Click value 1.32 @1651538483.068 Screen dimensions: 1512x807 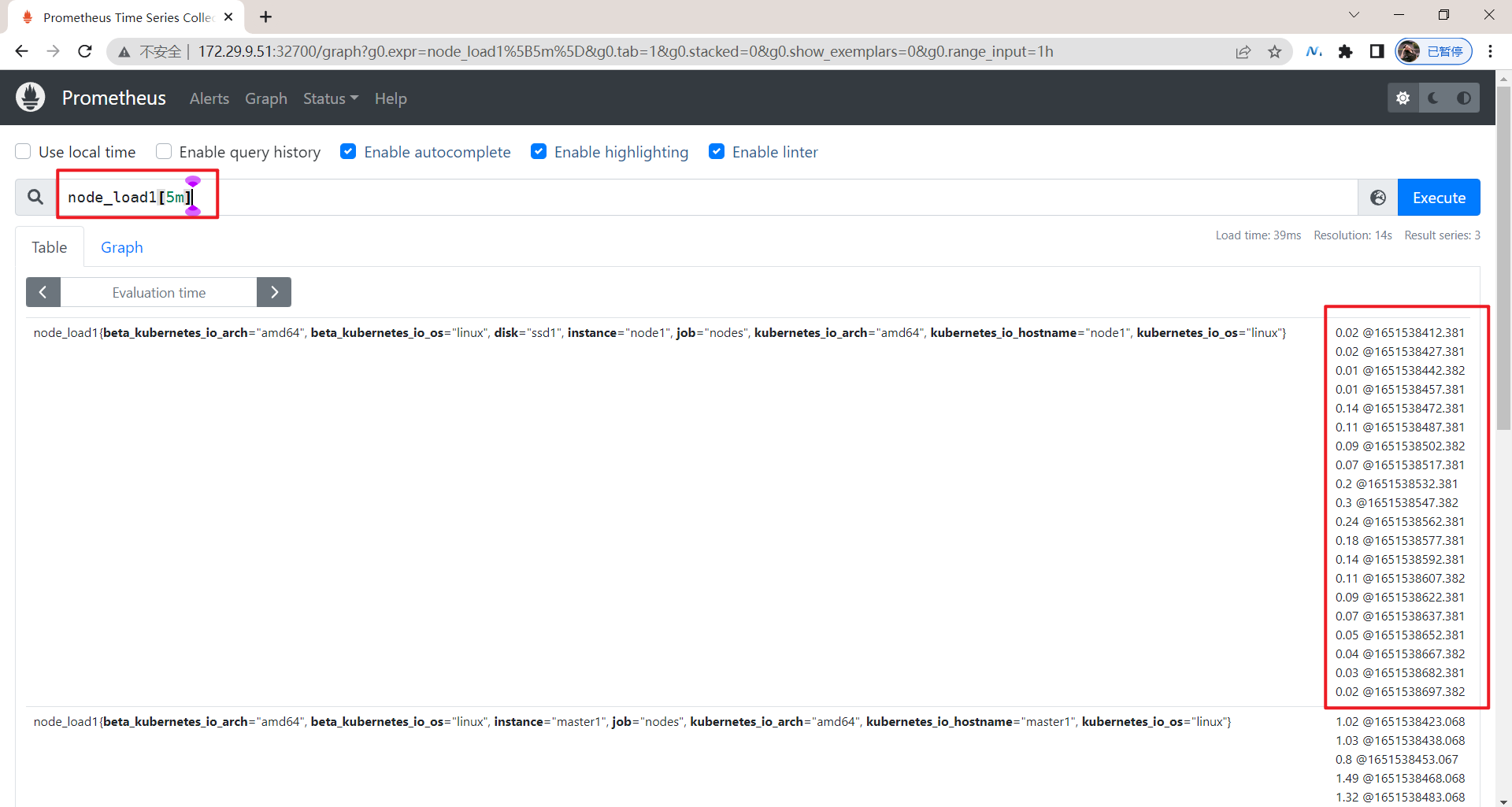1400,797
